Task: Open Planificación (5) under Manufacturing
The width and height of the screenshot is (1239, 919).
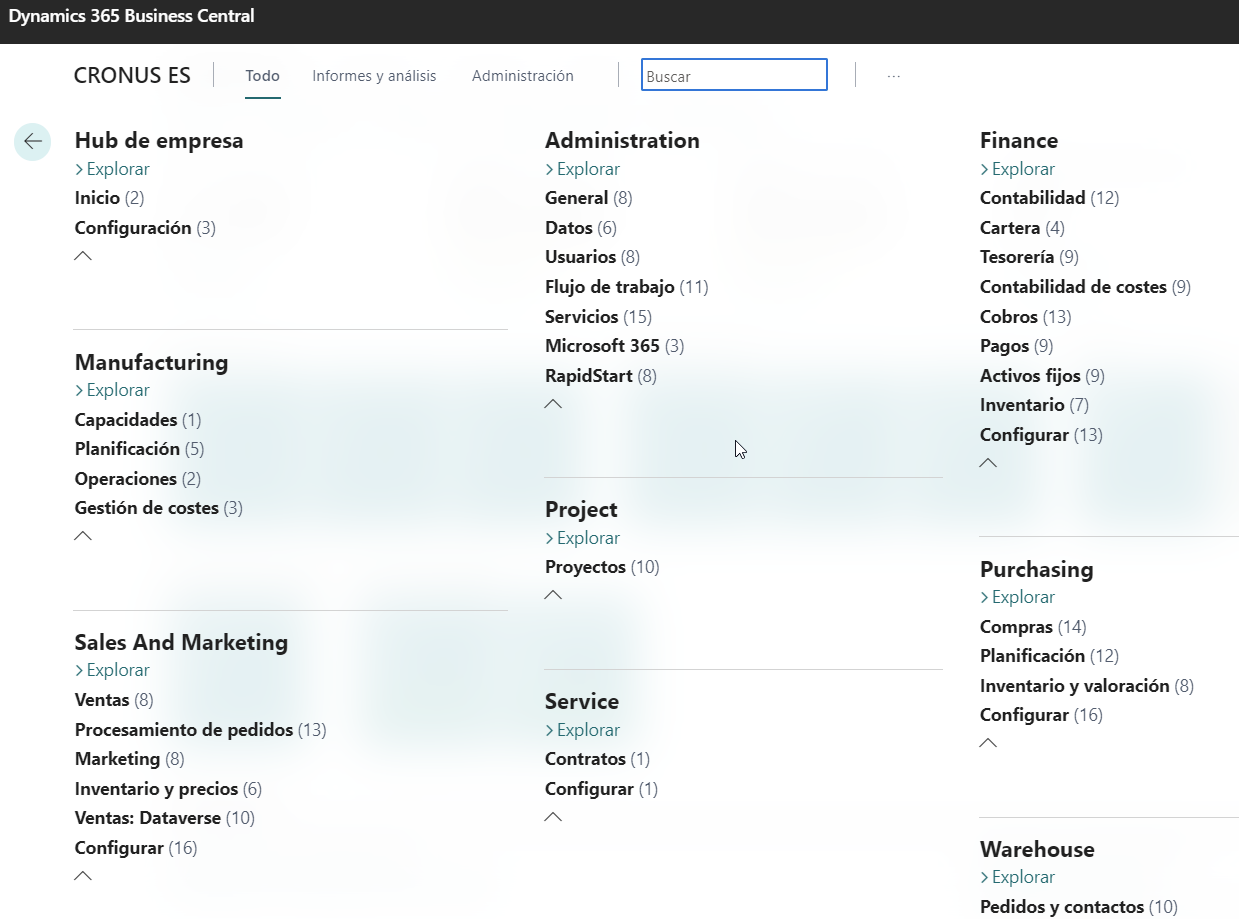Action: (x=140, y=449)
